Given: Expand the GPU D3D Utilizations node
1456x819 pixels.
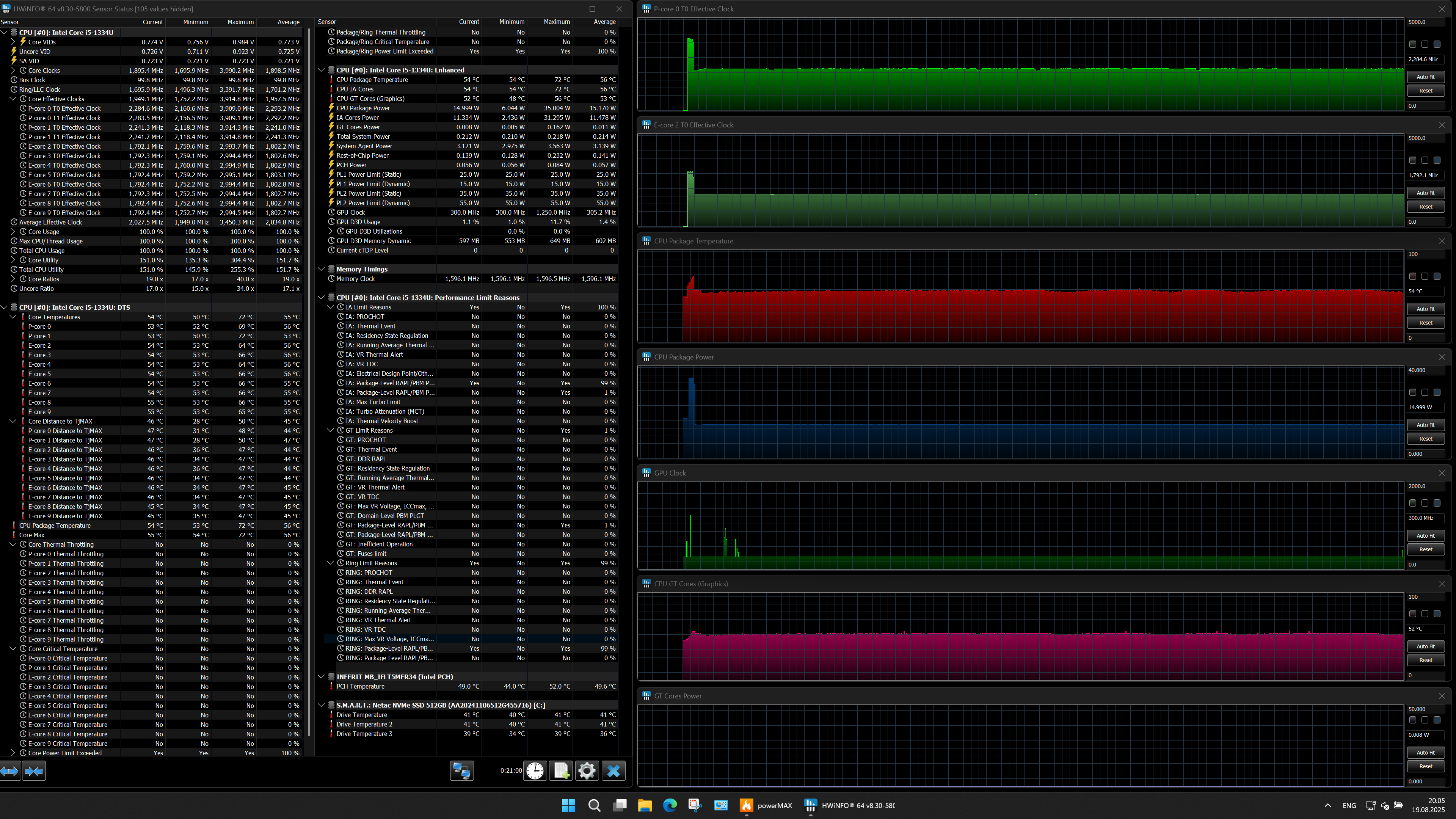Looking at the screenshot, I should pos(331,231).
